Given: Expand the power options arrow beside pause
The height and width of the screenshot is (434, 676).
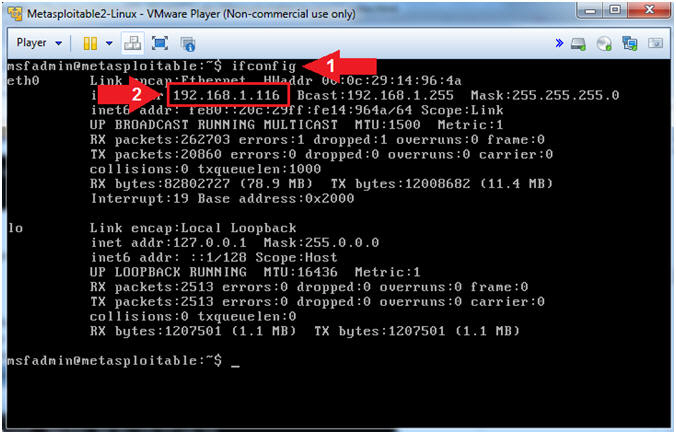Looking at the screenshot, I should tap(109, 43).
